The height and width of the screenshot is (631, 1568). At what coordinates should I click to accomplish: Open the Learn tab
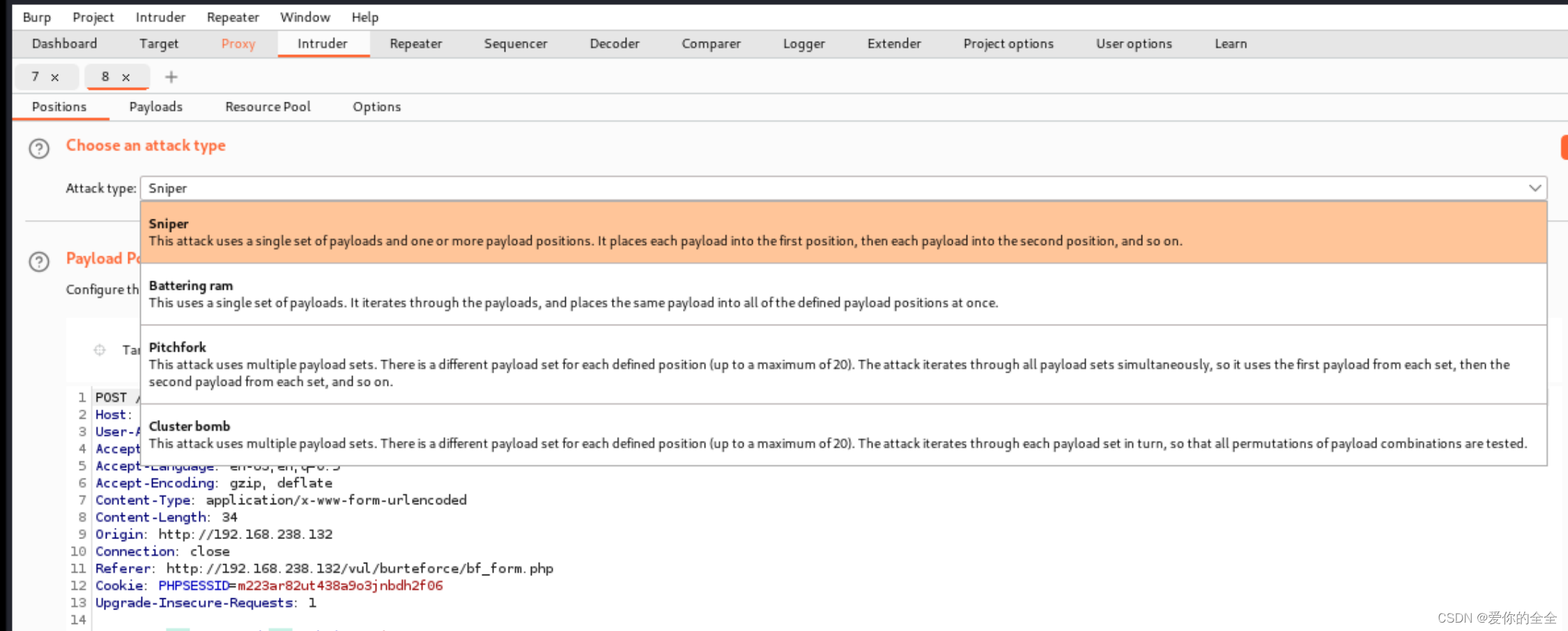pyautogui.click(x=1231, y=43)
